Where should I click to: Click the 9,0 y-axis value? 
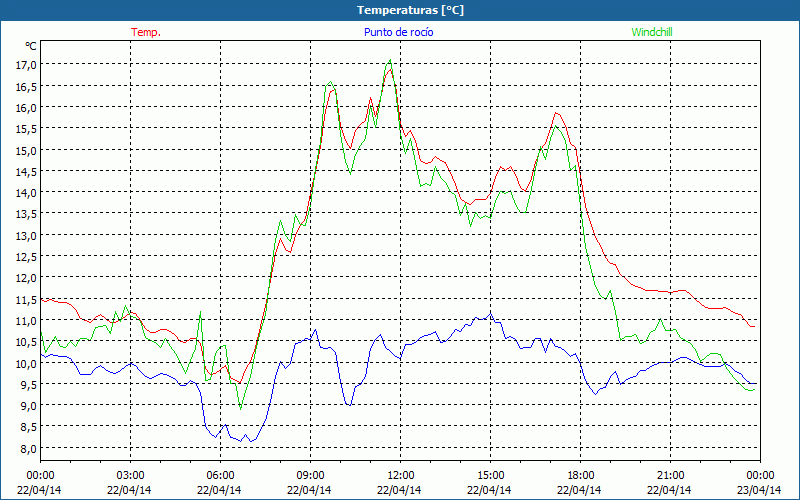(x=30, y=405)
